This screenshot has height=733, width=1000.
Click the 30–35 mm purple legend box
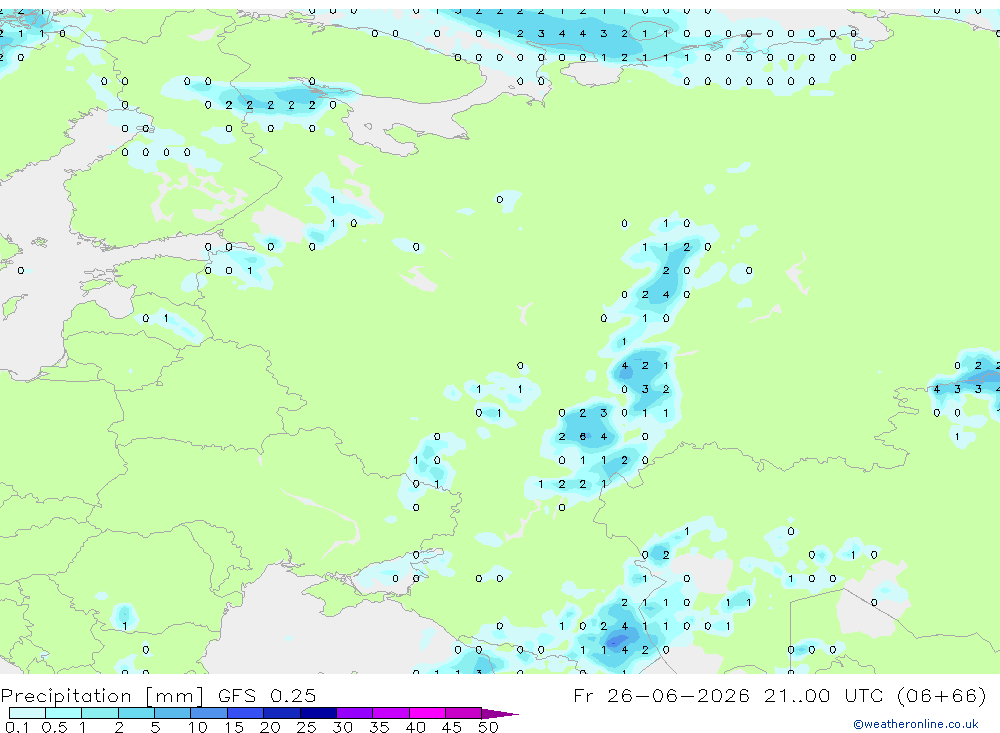(x=355, y=713)
